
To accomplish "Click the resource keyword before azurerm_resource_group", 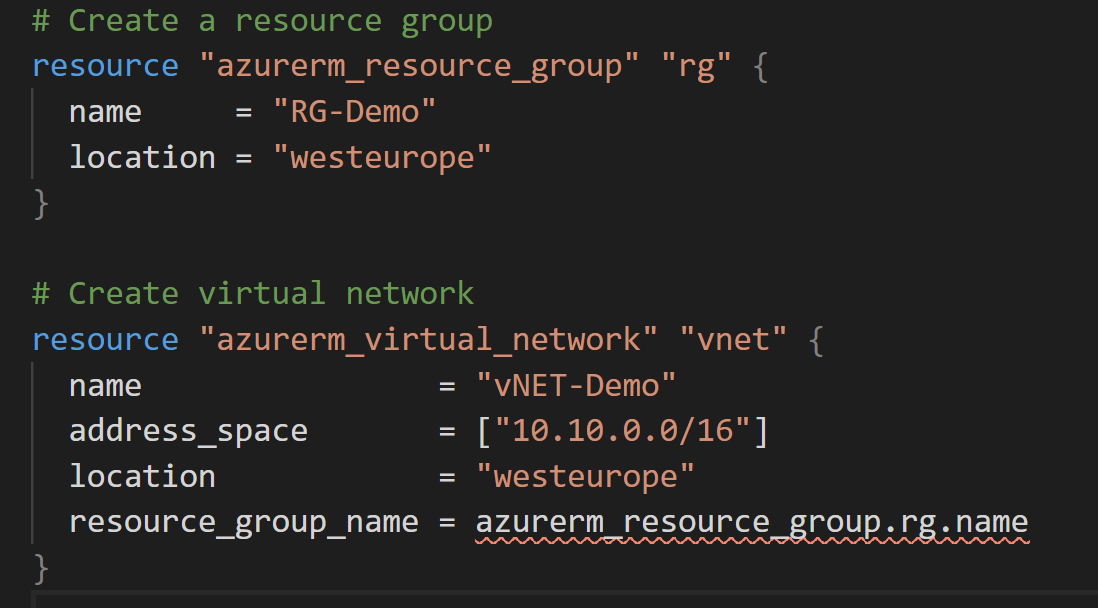I will (105, 67).
